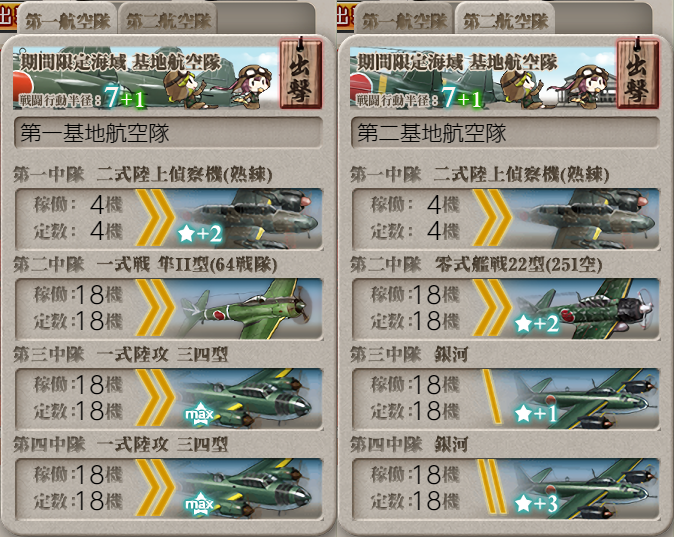Image resolution: width=674 pixels, height=537 pixels.
Task: Select 零式艦戦22型(251空) fighter slot
Action: 506,309
